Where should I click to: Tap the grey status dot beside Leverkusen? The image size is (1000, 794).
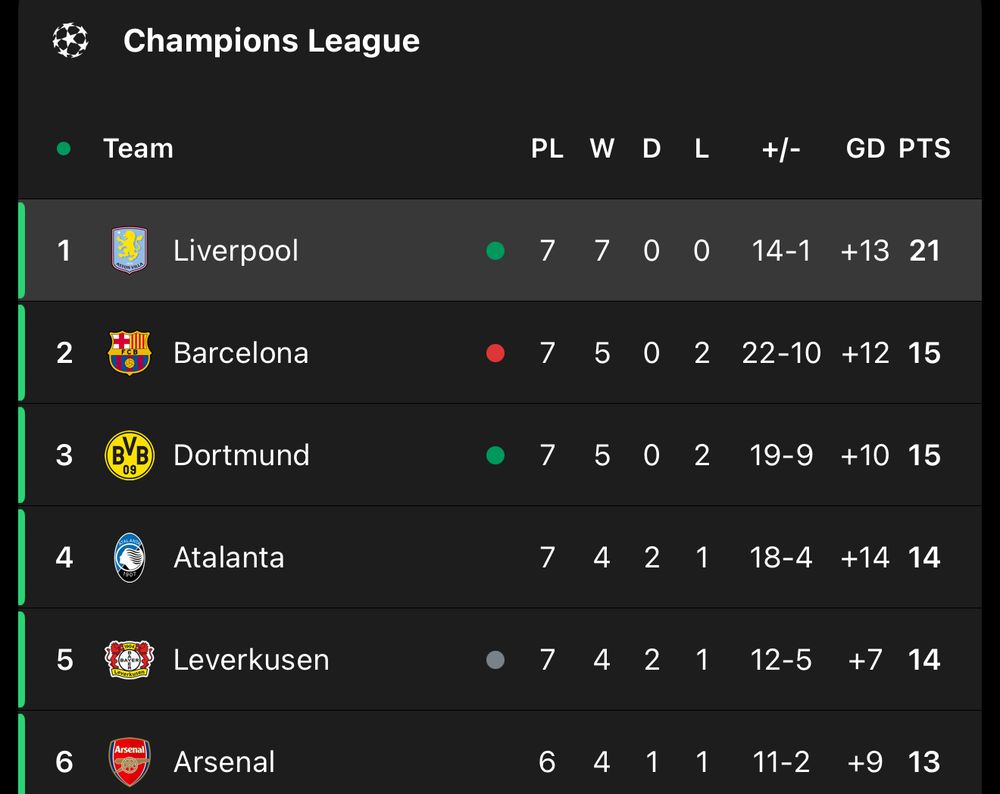coord(496,659)
